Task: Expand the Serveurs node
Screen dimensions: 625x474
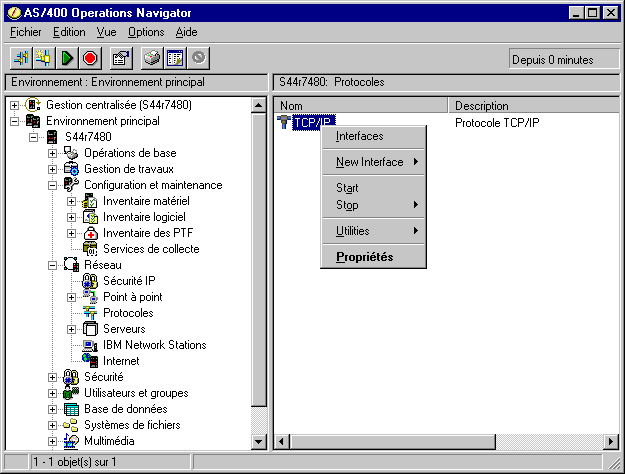Action: pos(71,329)
